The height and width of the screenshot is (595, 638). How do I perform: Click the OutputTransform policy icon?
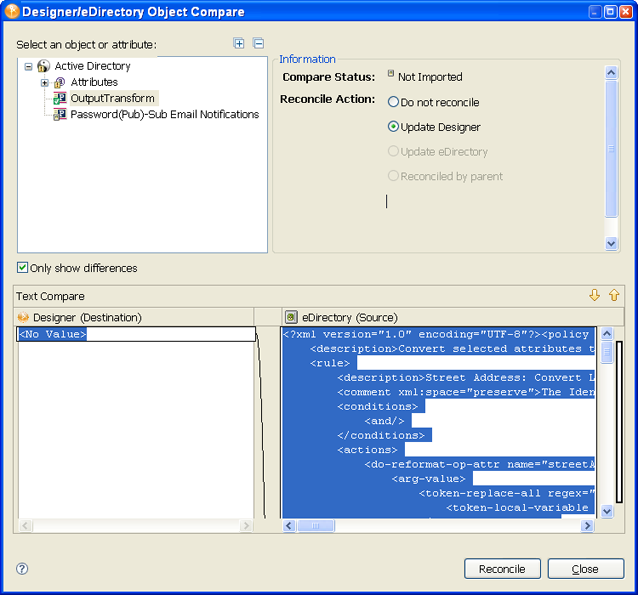(x=60, y=98)
